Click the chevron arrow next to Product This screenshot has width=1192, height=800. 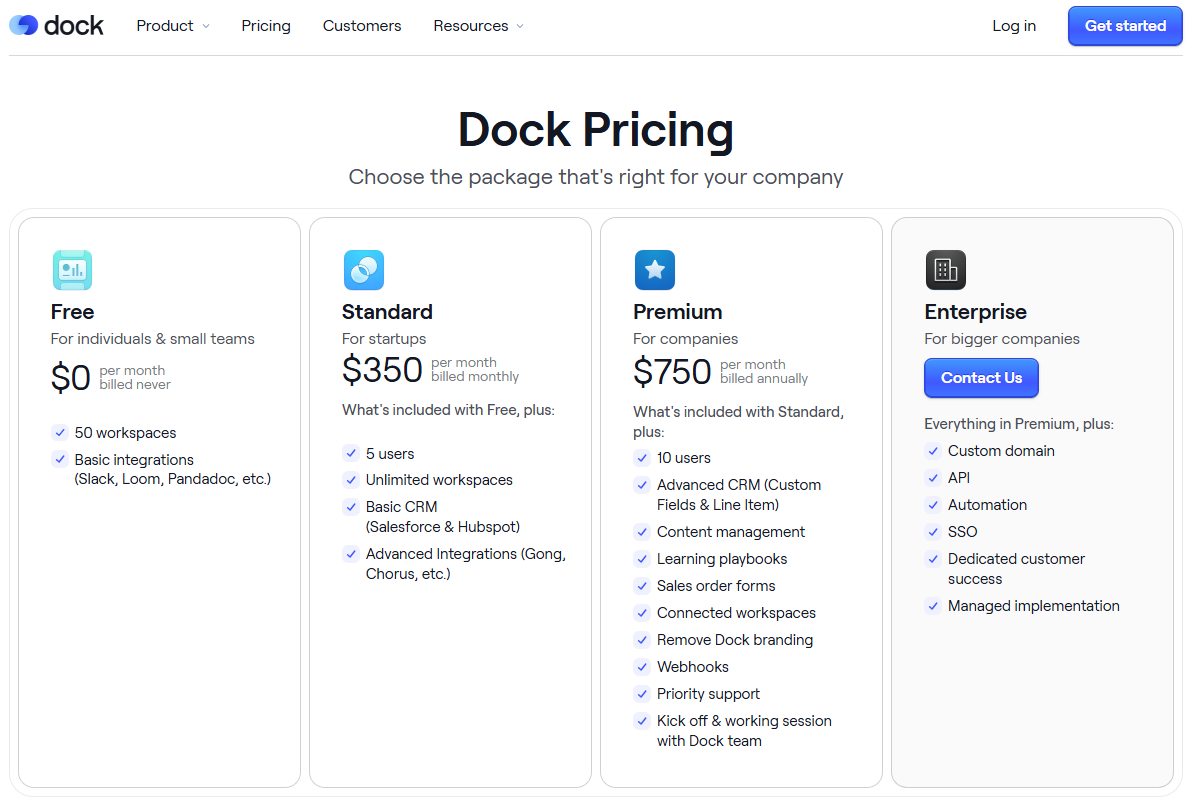pyautogui.click(x=206, y=27)
